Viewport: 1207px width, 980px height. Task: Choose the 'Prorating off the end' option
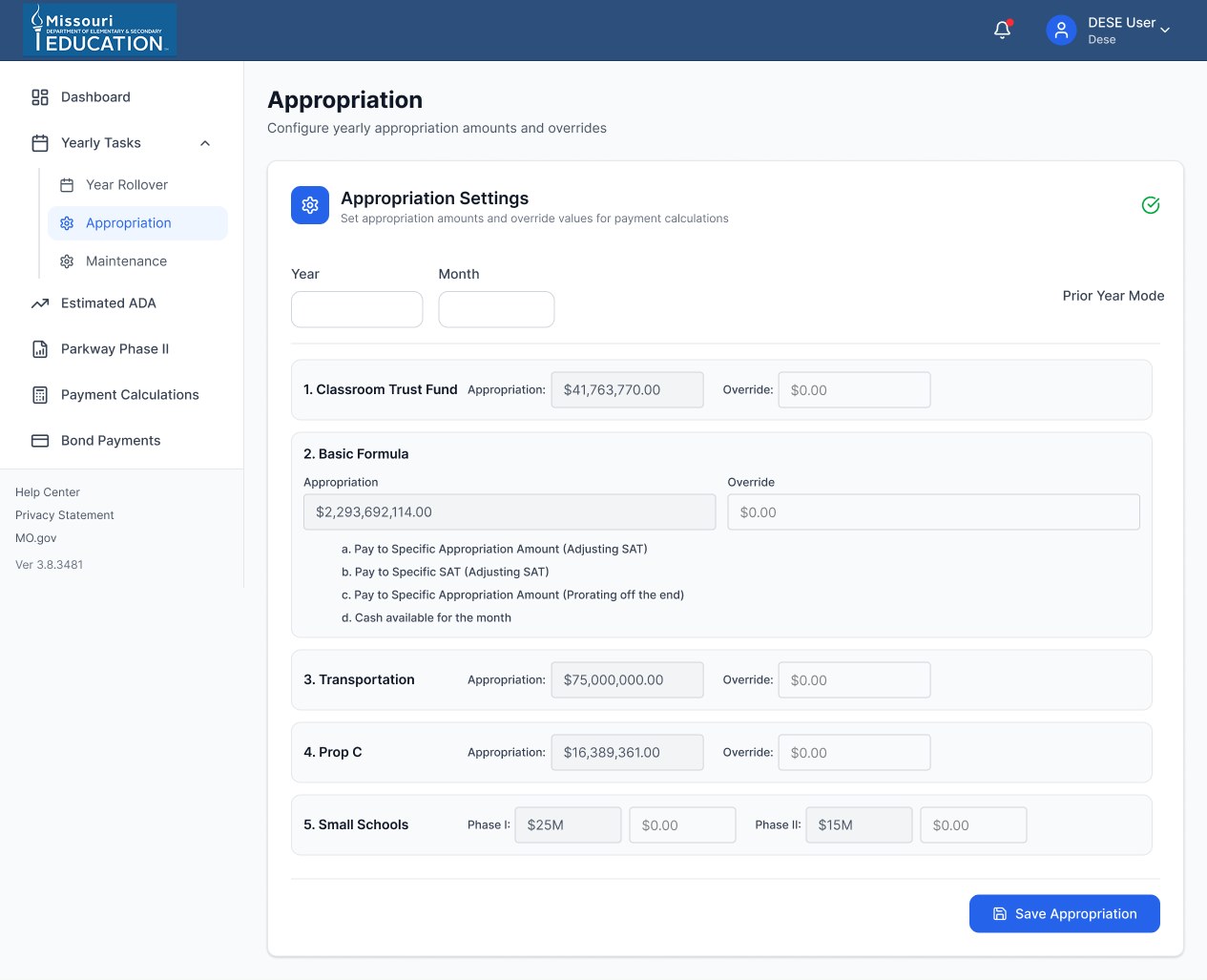click(512, 595)
